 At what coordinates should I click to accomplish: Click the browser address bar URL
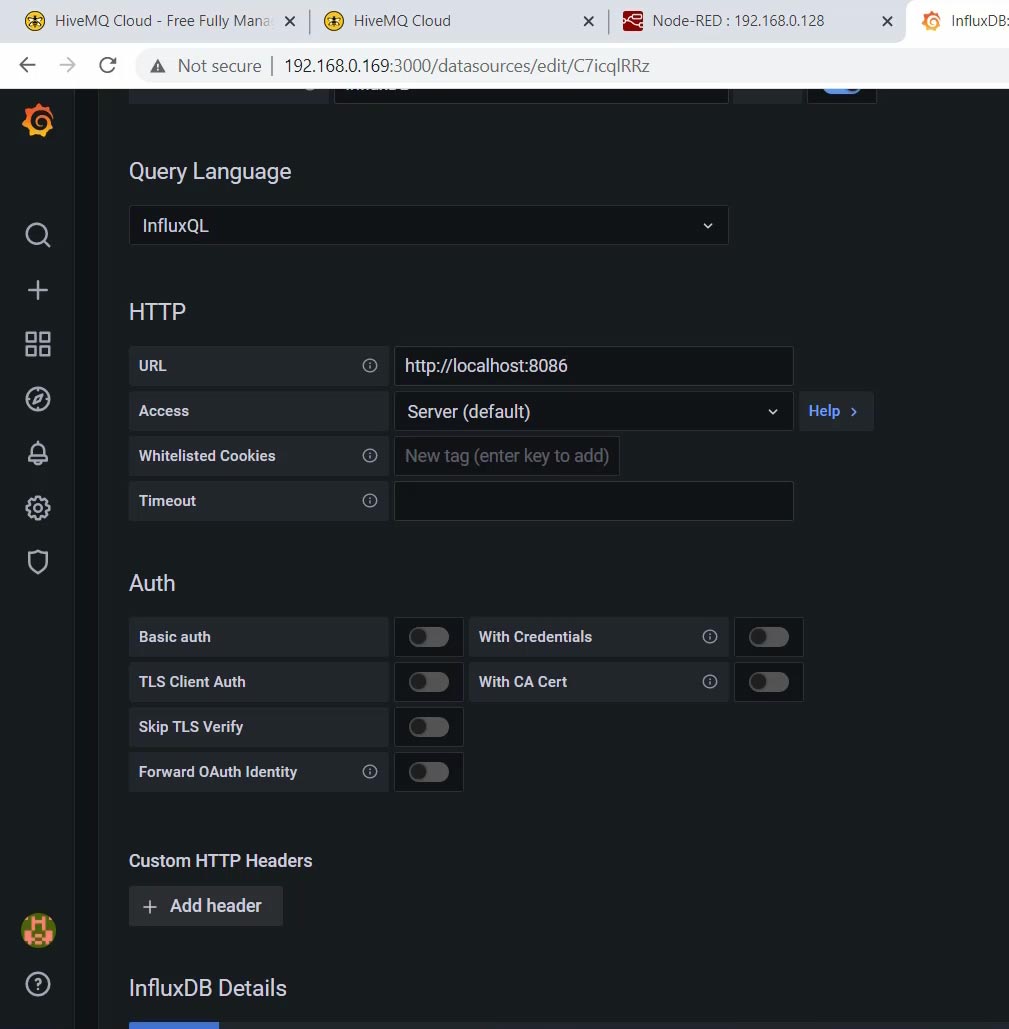pos(466,66)
